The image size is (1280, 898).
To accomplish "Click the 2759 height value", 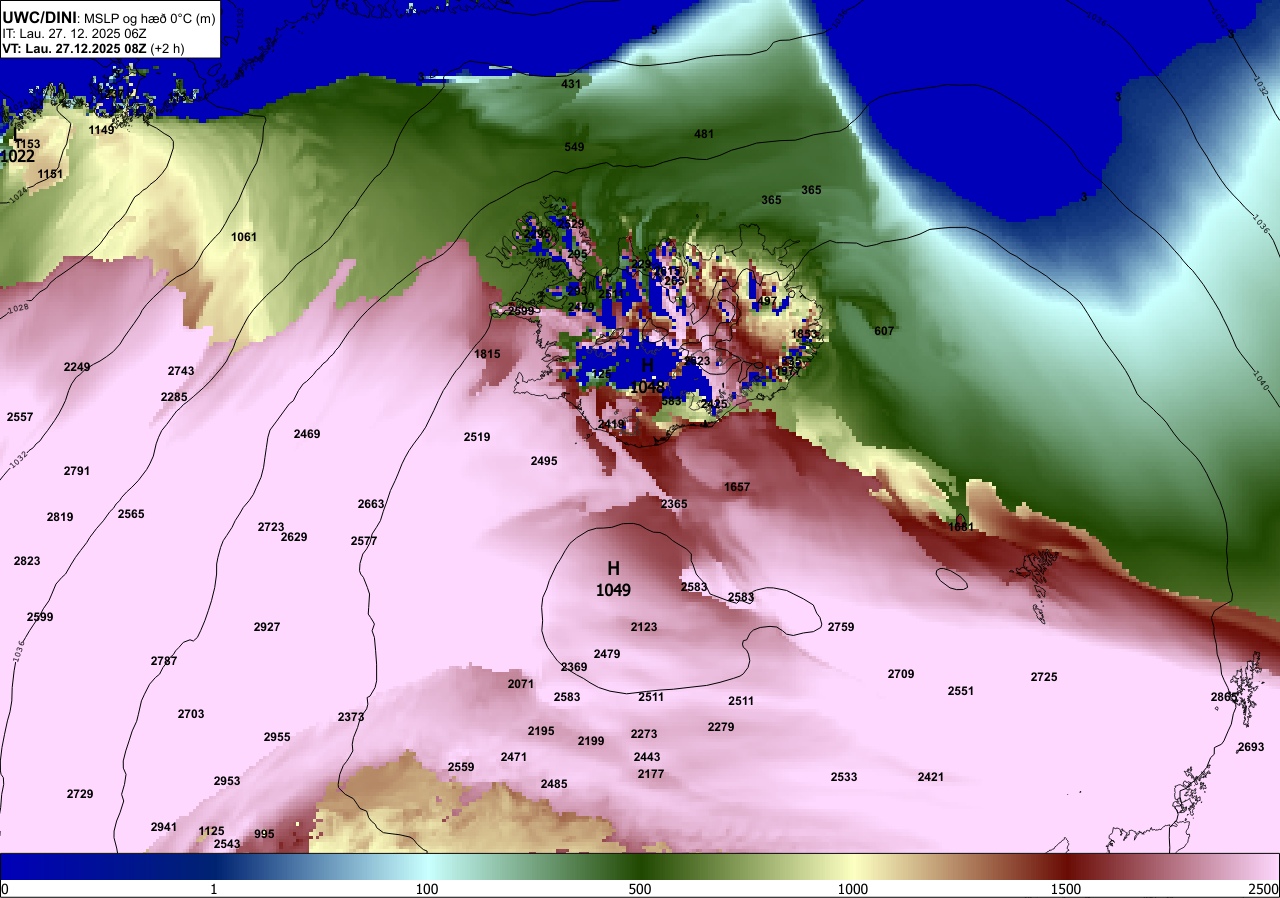I will click(x=841, y=627).
